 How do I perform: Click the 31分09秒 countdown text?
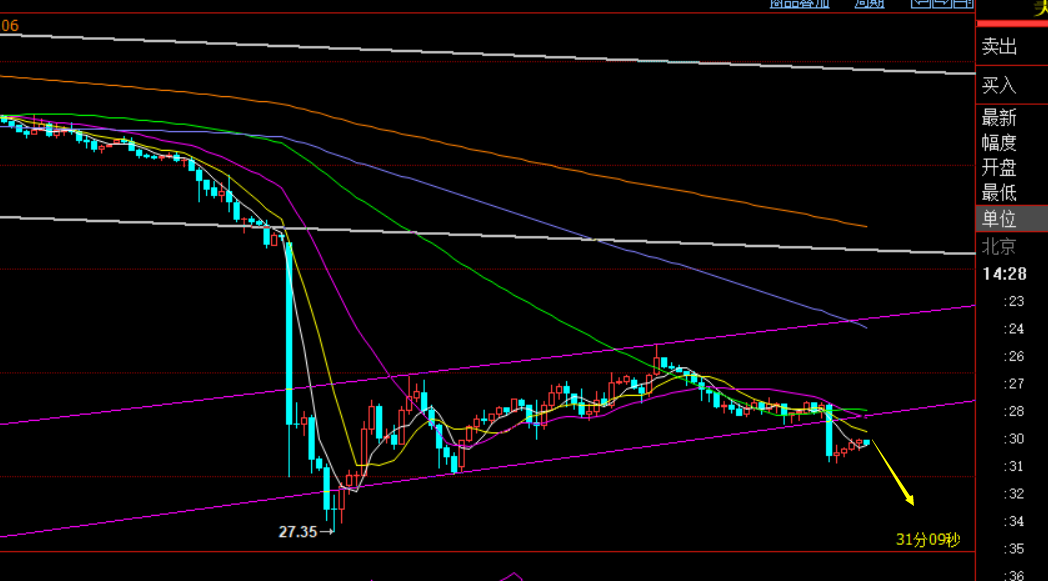point(928,540)
